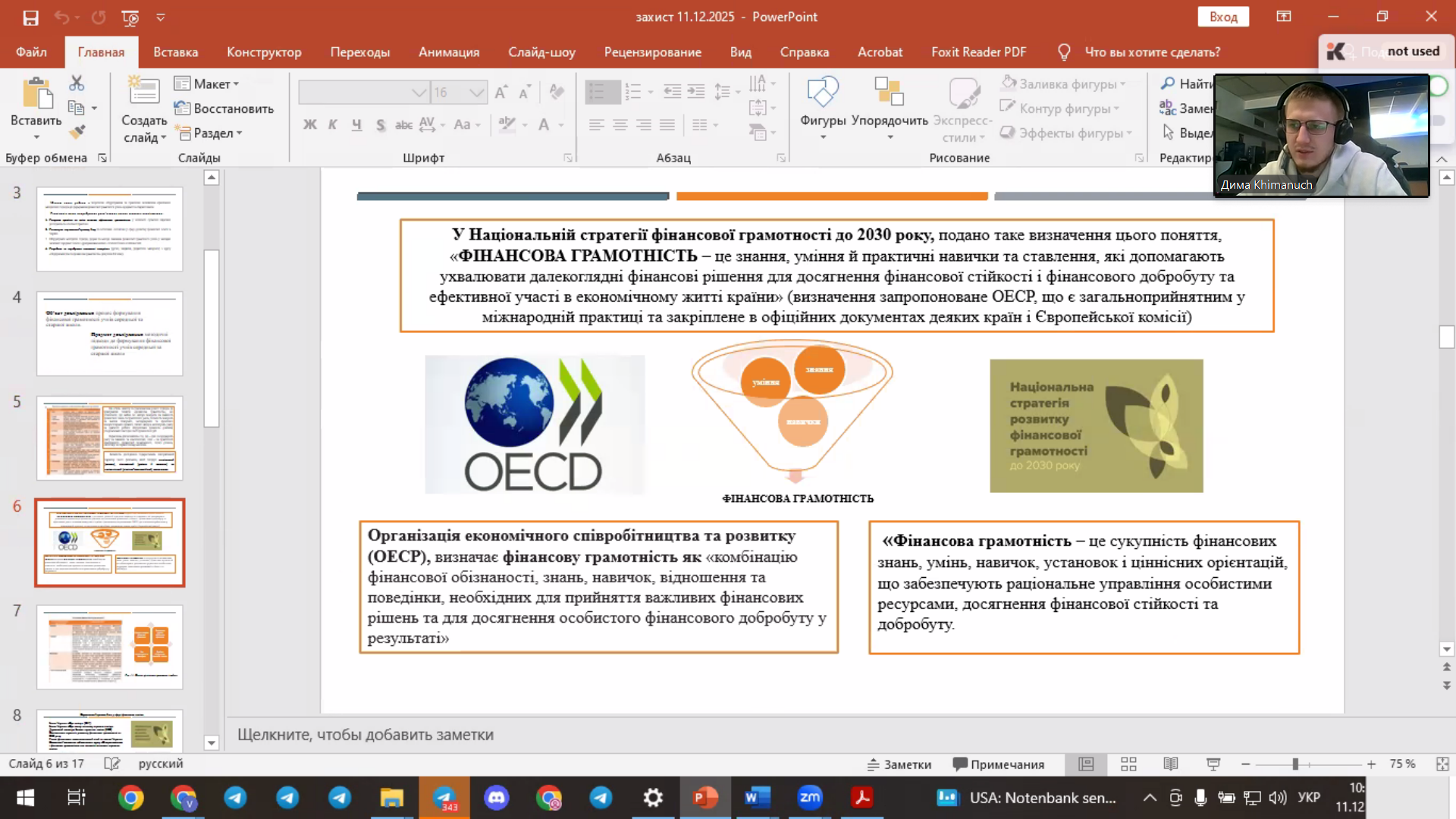Click the Cut scissors icon

point(77,83)
